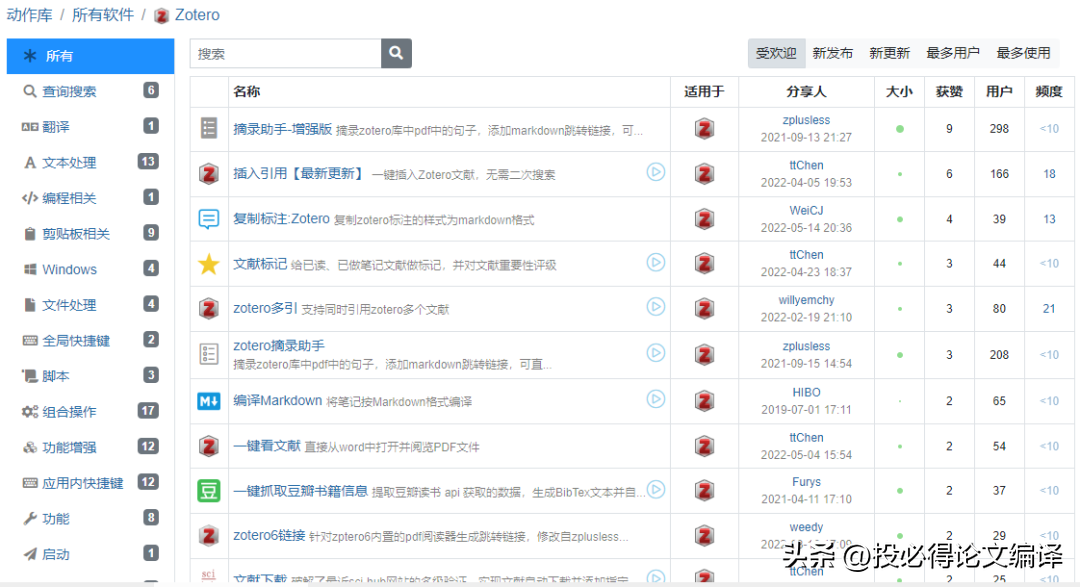The width and height of the screenshot is (1080, 587).
Task: Open 复制标注:Zotero action link
Action: click(x=281, y=219)
